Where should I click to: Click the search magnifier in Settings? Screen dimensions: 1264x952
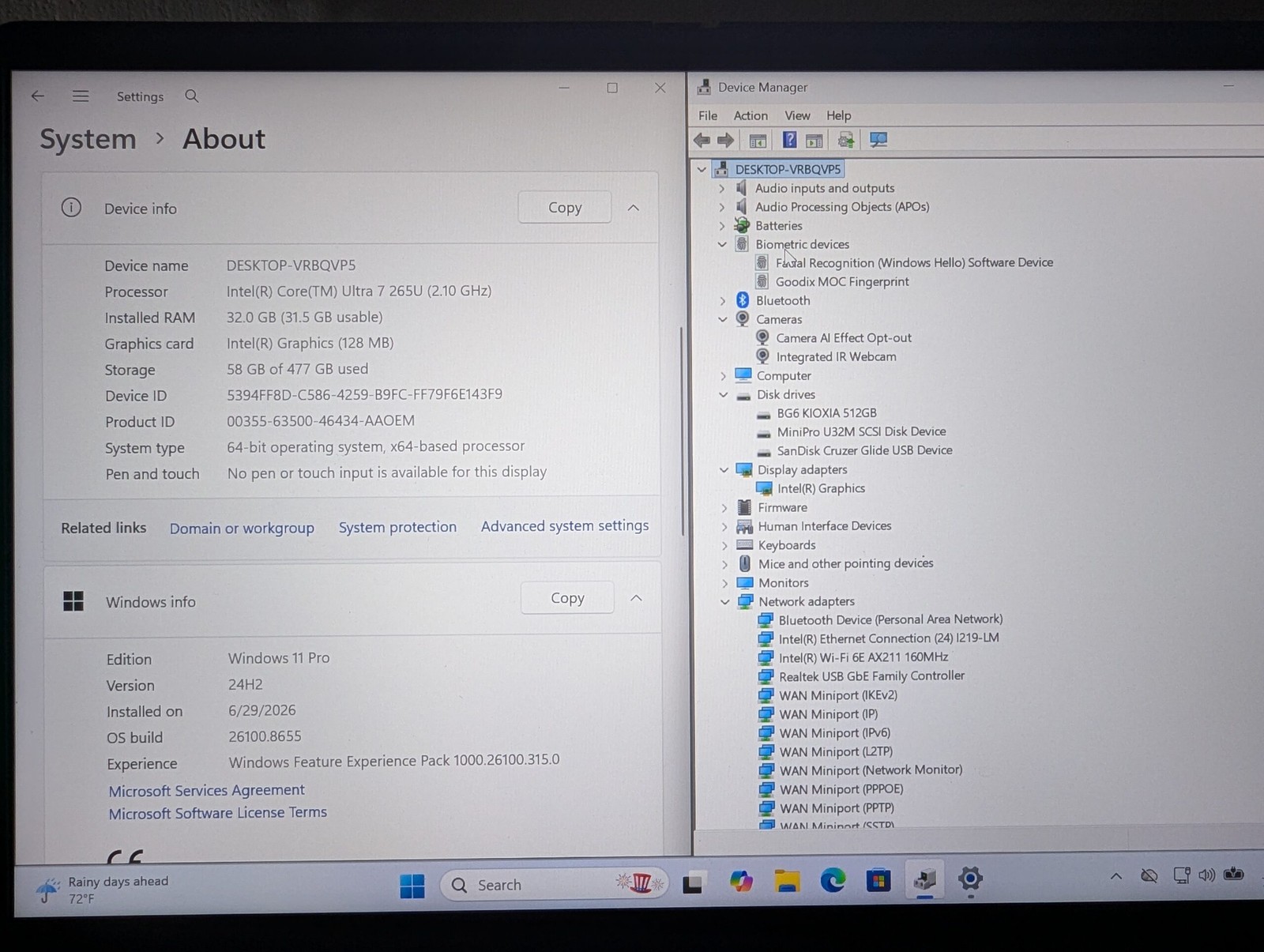191,96
